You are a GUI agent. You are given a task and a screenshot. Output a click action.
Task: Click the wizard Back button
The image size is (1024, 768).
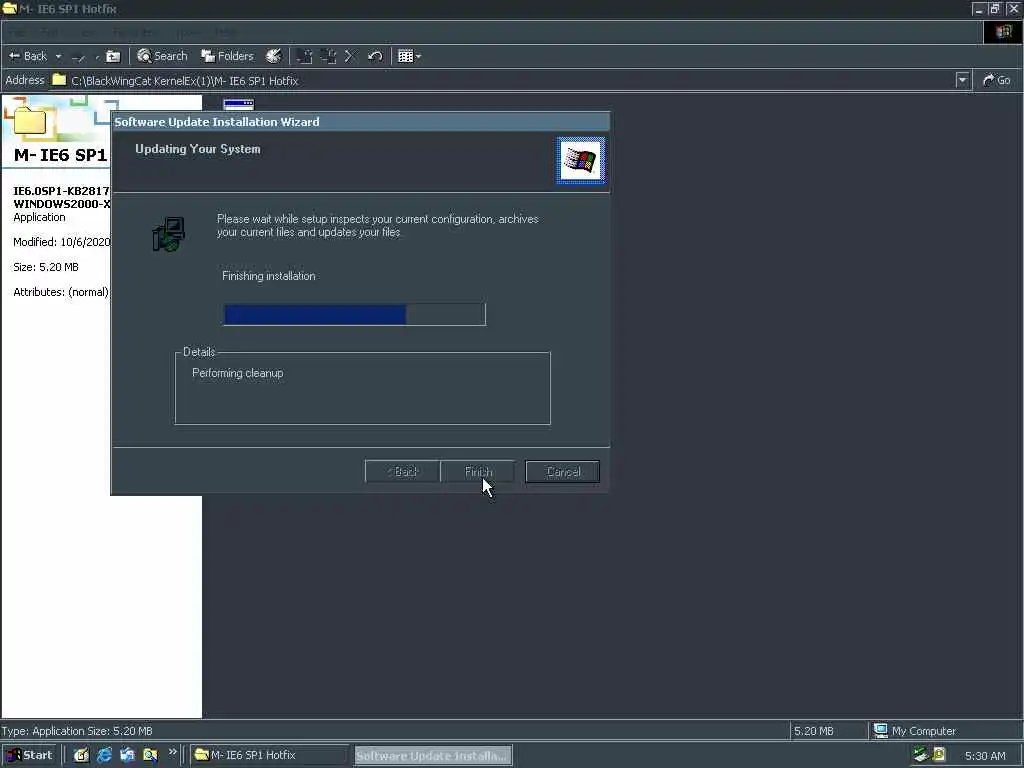(402, 472)
